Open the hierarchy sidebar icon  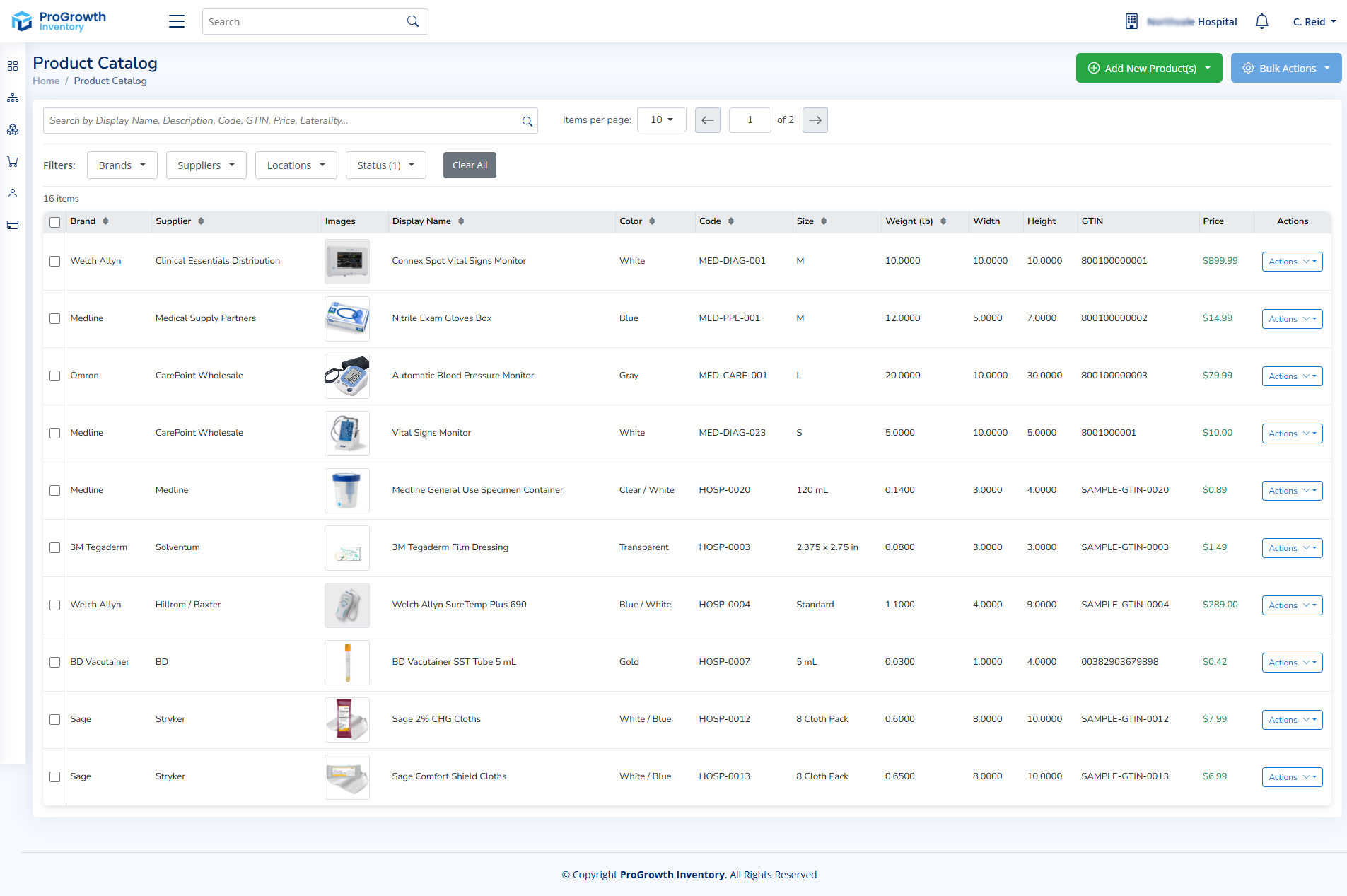[13, 98]
